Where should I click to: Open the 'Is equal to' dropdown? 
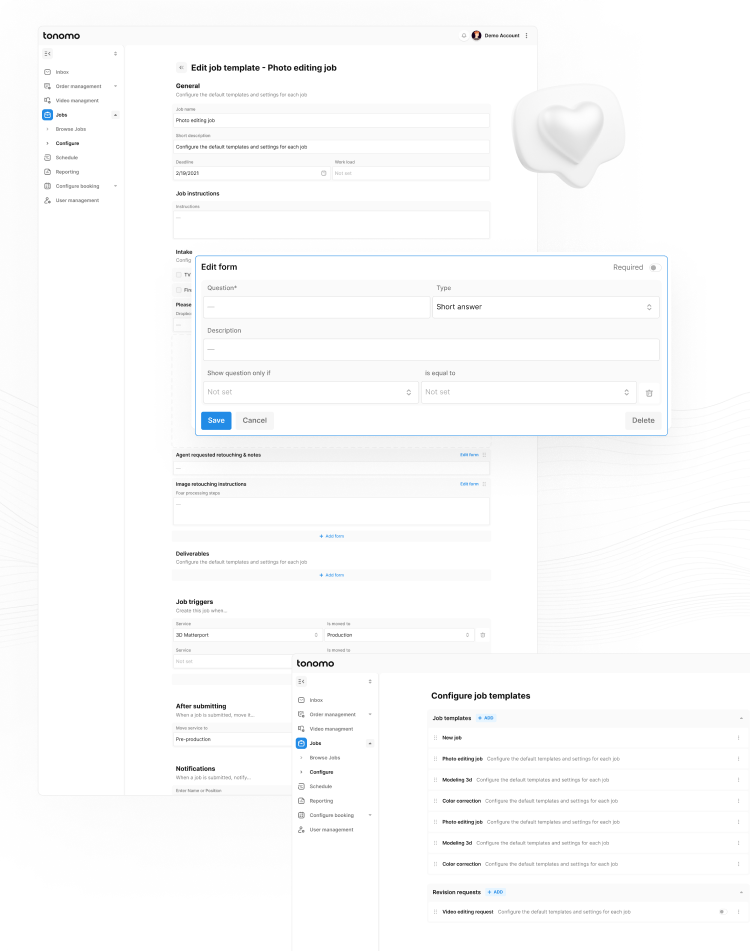(528, 392)
